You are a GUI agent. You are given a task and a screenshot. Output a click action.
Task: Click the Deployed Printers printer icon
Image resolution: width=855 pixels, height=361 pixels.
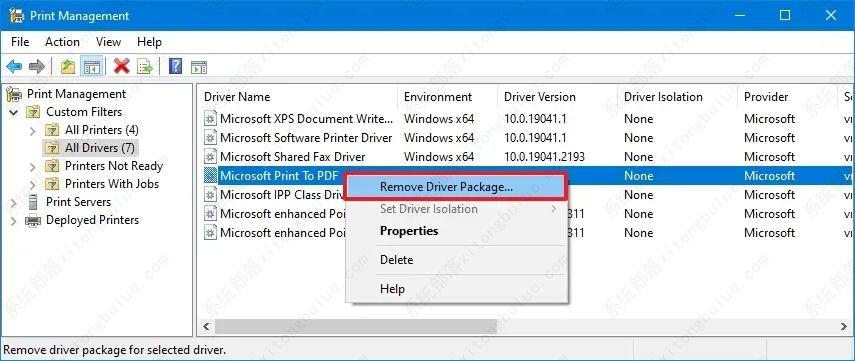(x=33, y=220)
